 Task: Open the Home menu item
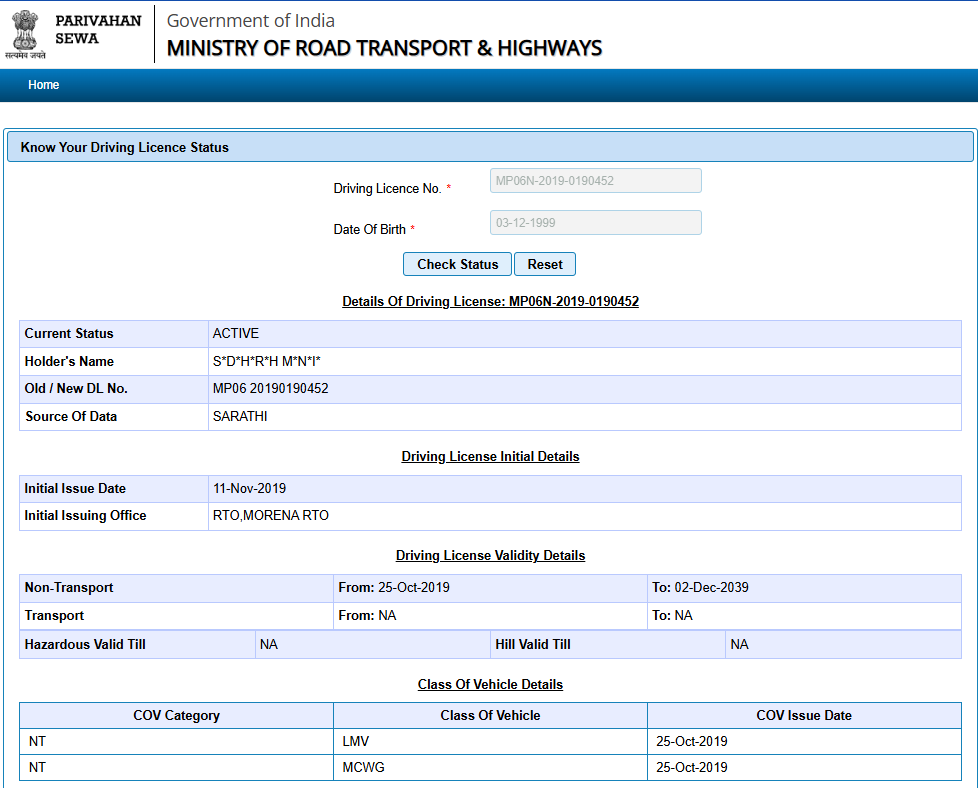[43, 85]
